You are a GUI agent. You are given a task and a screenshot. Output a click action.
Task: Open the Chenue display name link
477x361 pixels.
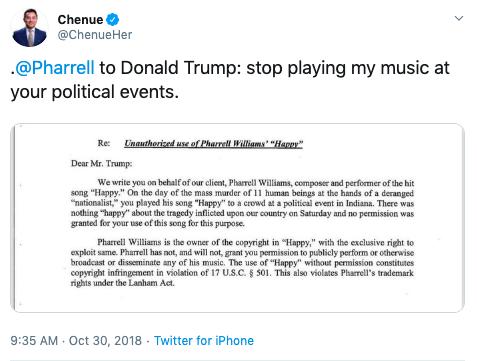click(80, 20)
